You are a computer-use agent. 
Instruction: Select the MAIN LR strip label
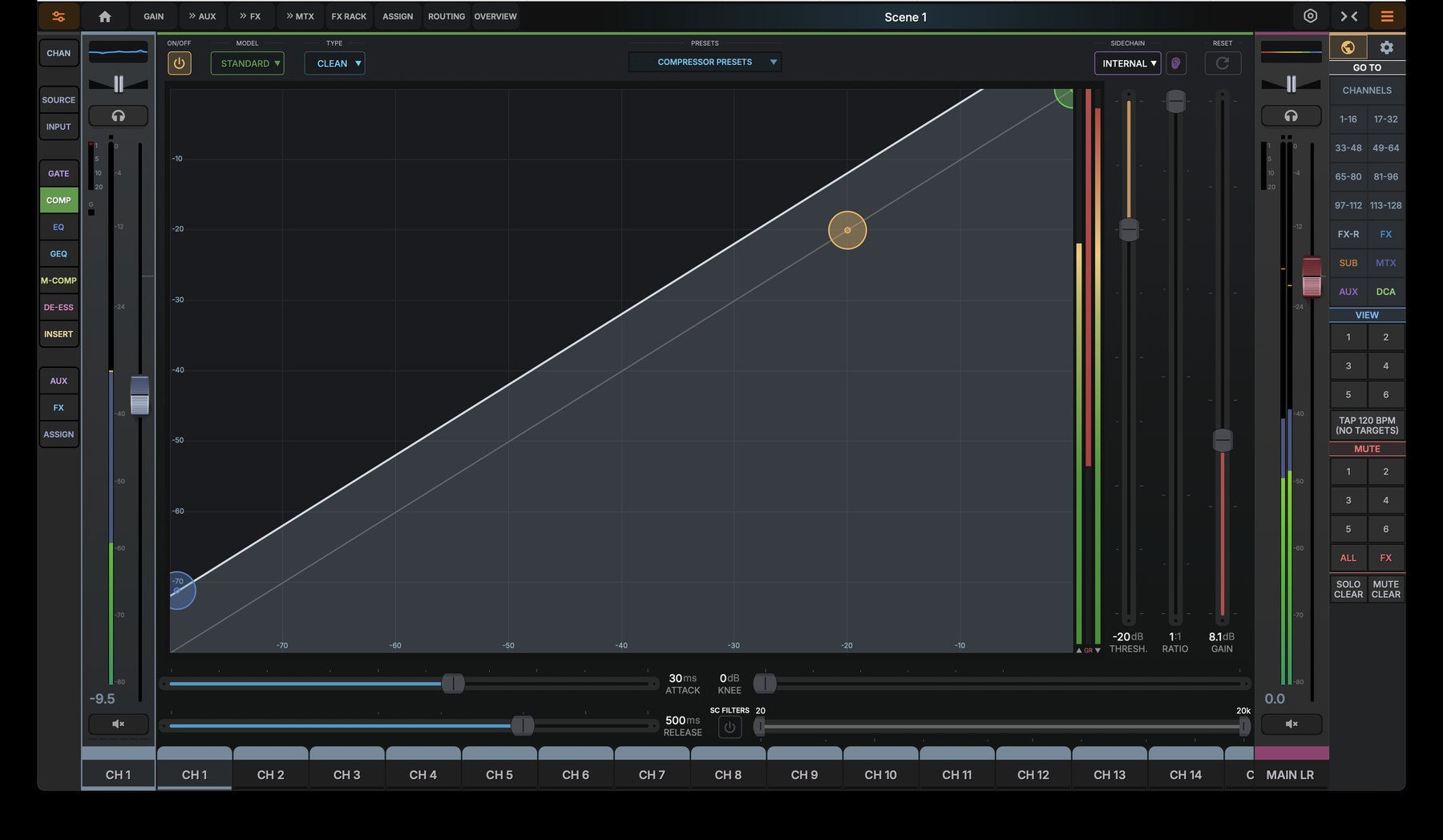pos(1290,774)
